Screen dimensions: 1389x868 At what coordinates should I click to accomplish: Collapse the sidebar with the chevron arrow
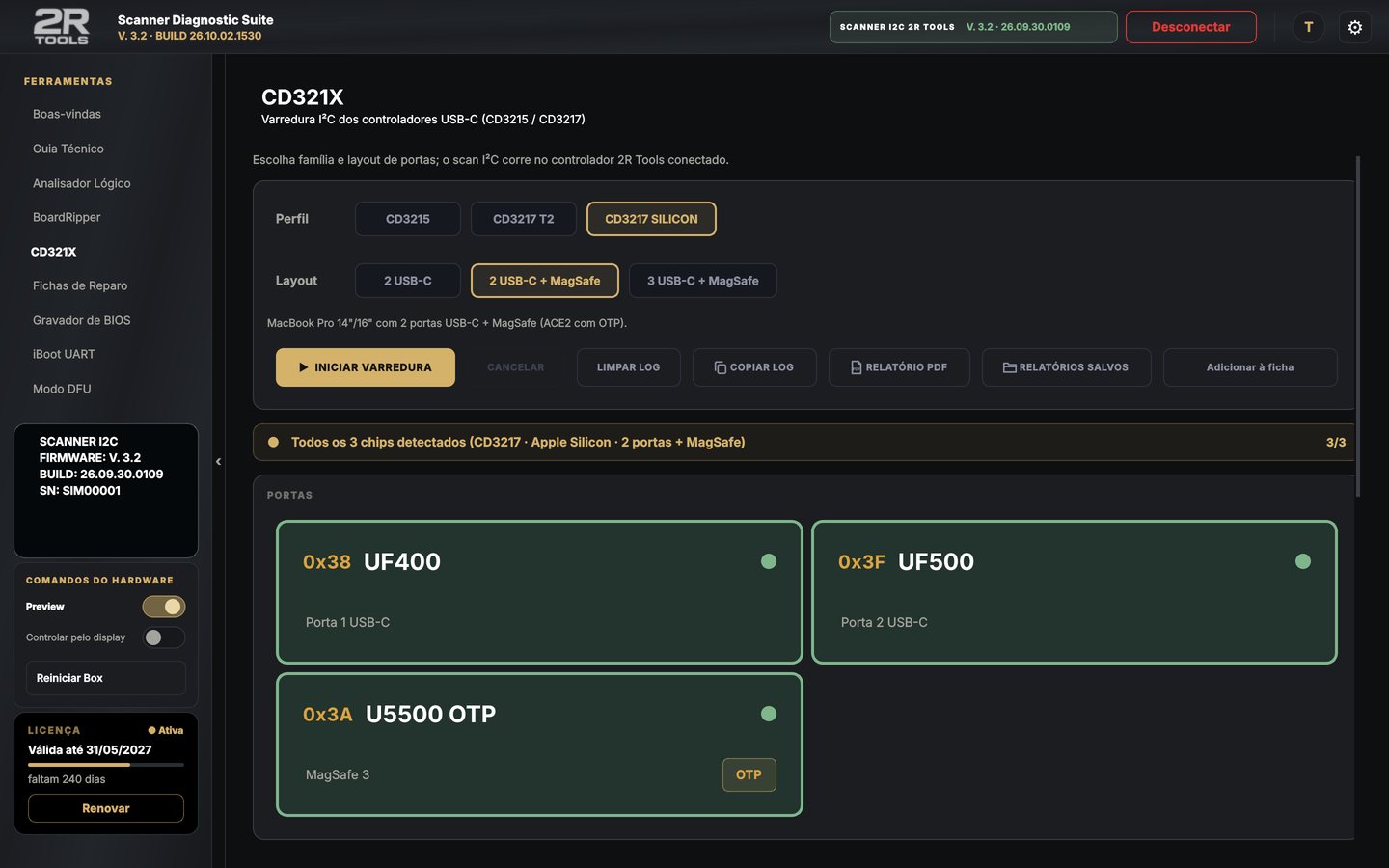click(x=218, y=461)
